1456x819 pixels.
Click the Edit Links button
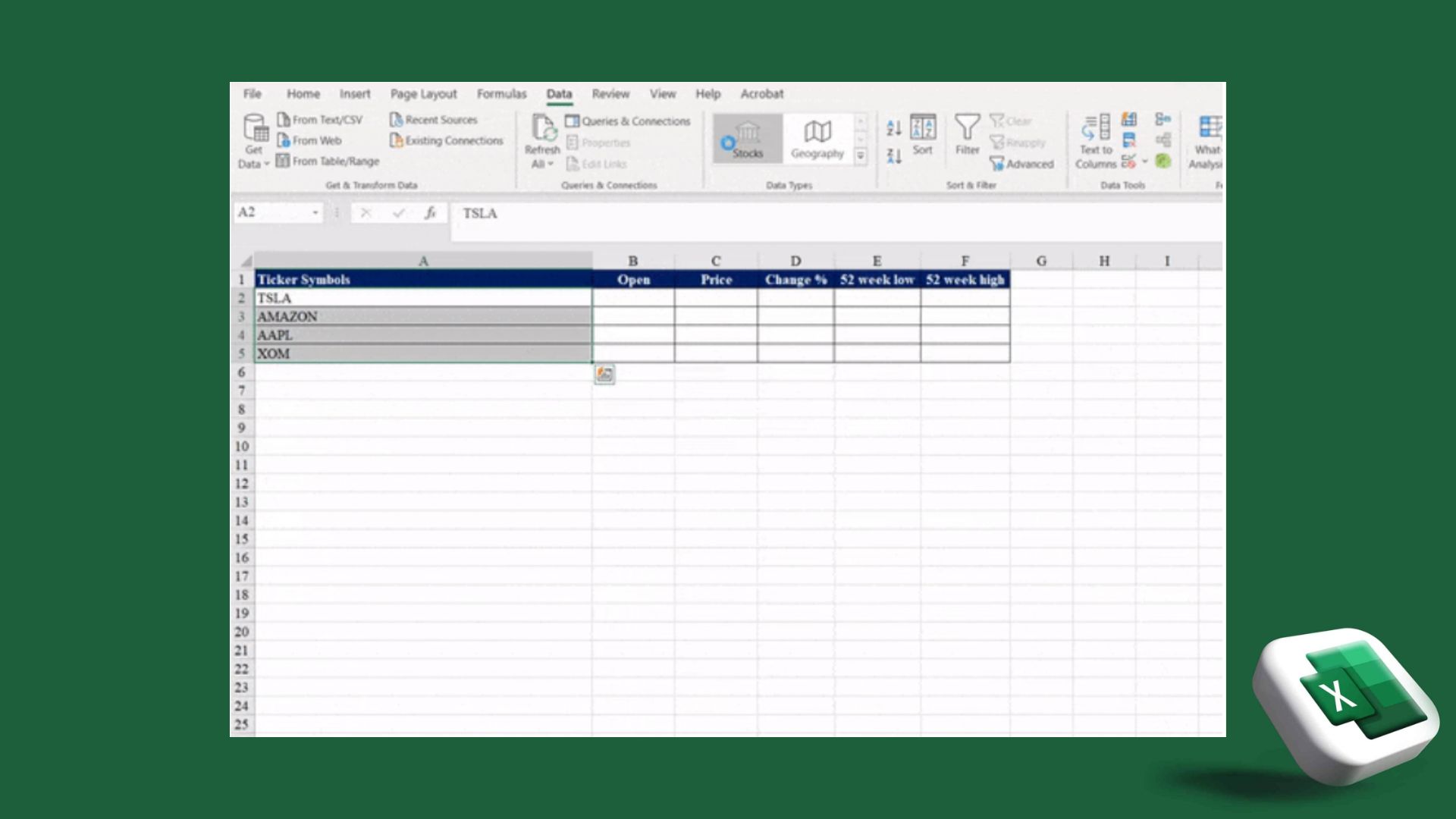click(597, 164)
